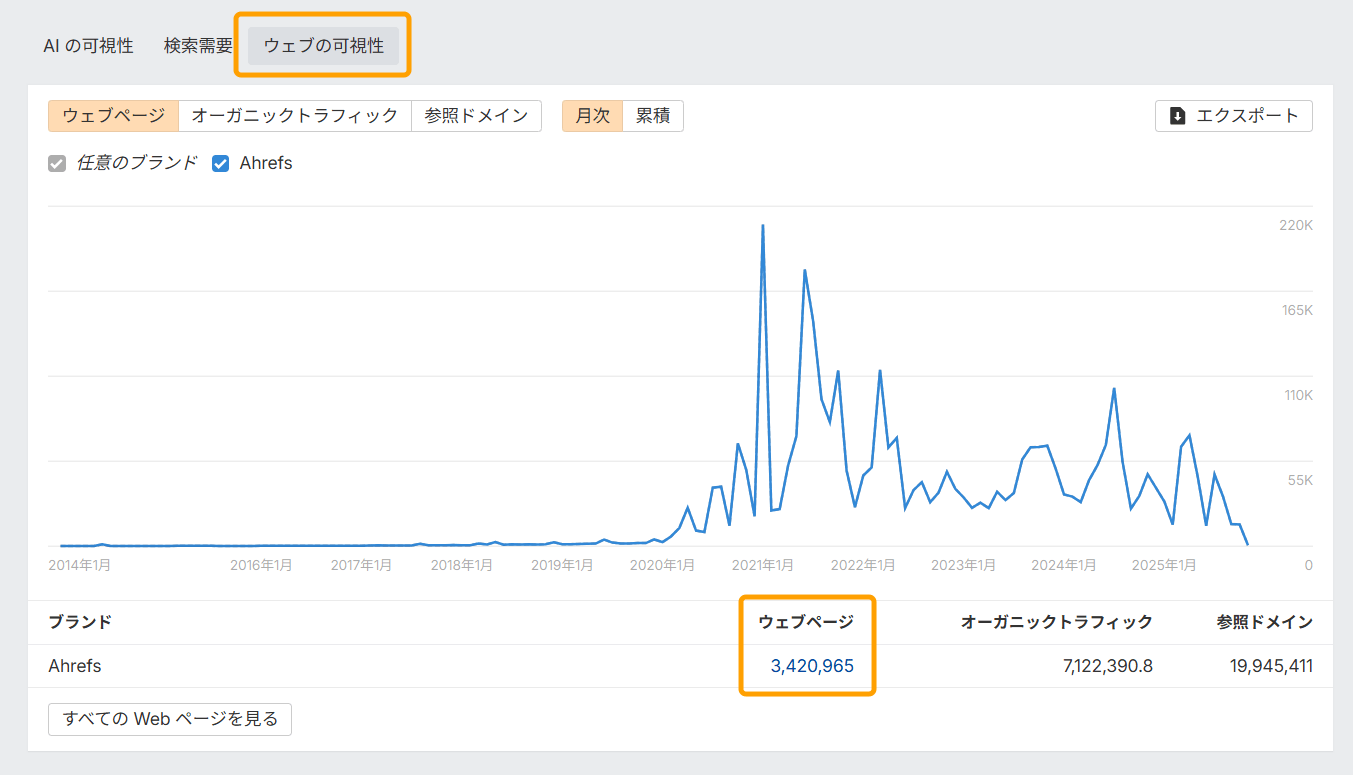Click the 3,420,965 webpage count link
This screenshot has width=1353, height=775.
coord(807,665)
